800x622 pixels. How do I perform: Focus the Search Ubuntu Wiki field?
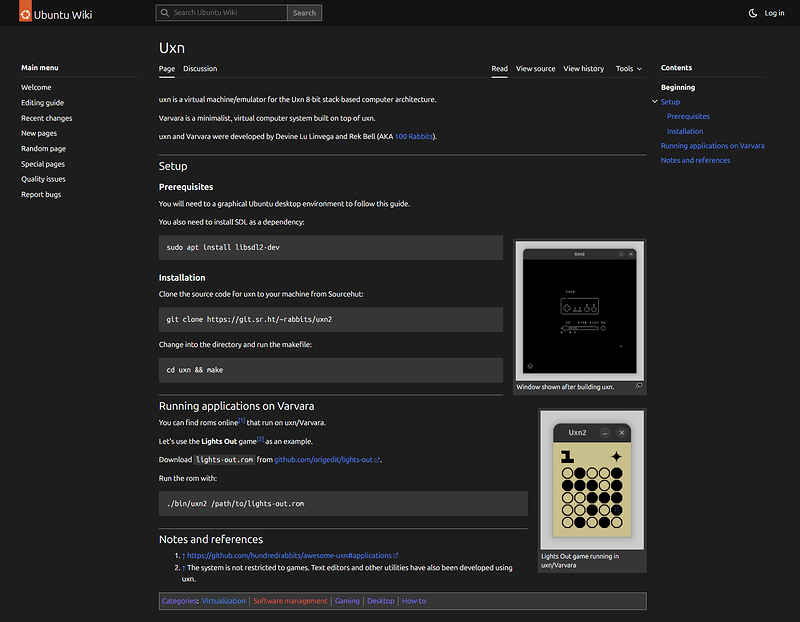coord(221,13)
